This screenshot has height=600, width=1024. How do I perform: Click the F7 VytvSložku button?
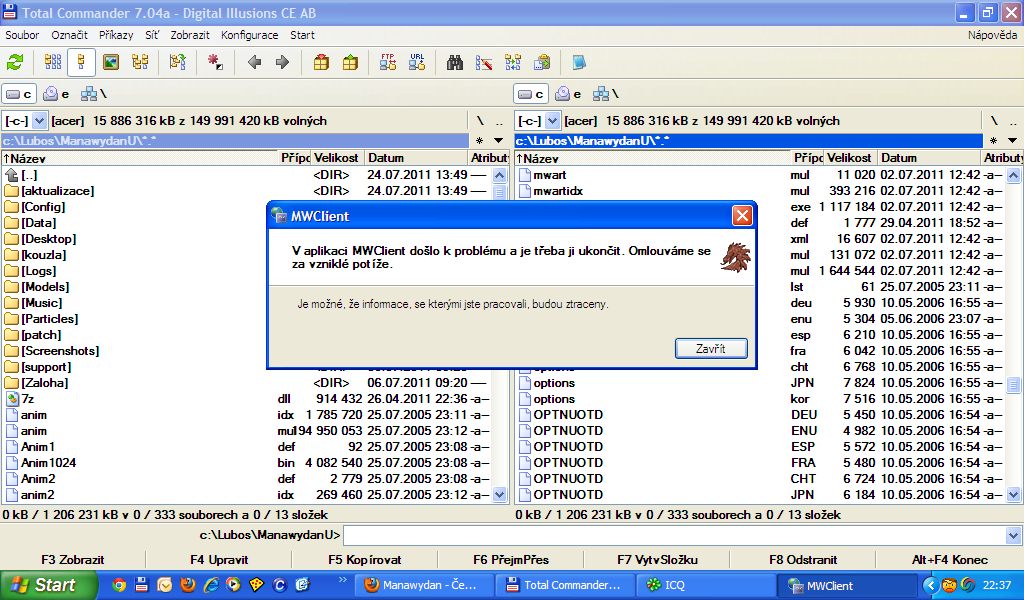[657, 560]
